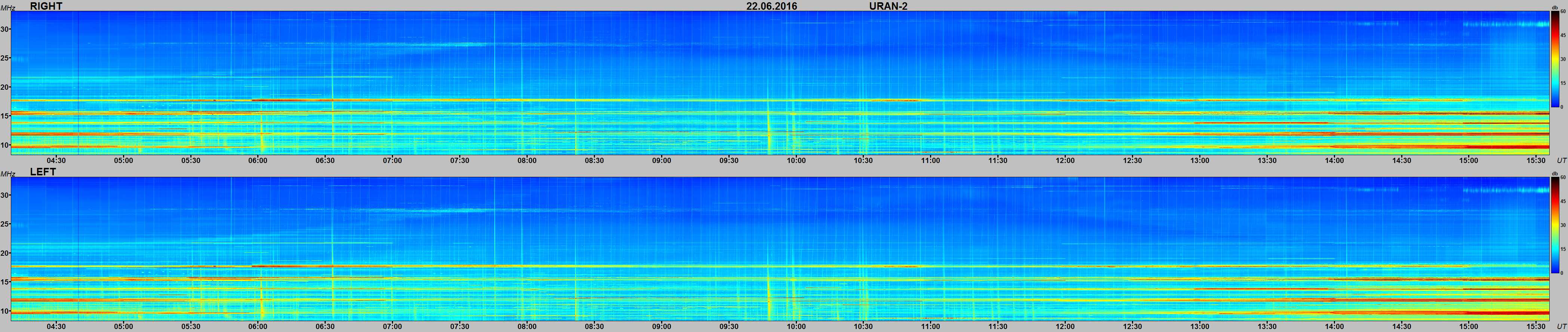Click the 07:30 time tick under RIGHT panel

point(460,160)
